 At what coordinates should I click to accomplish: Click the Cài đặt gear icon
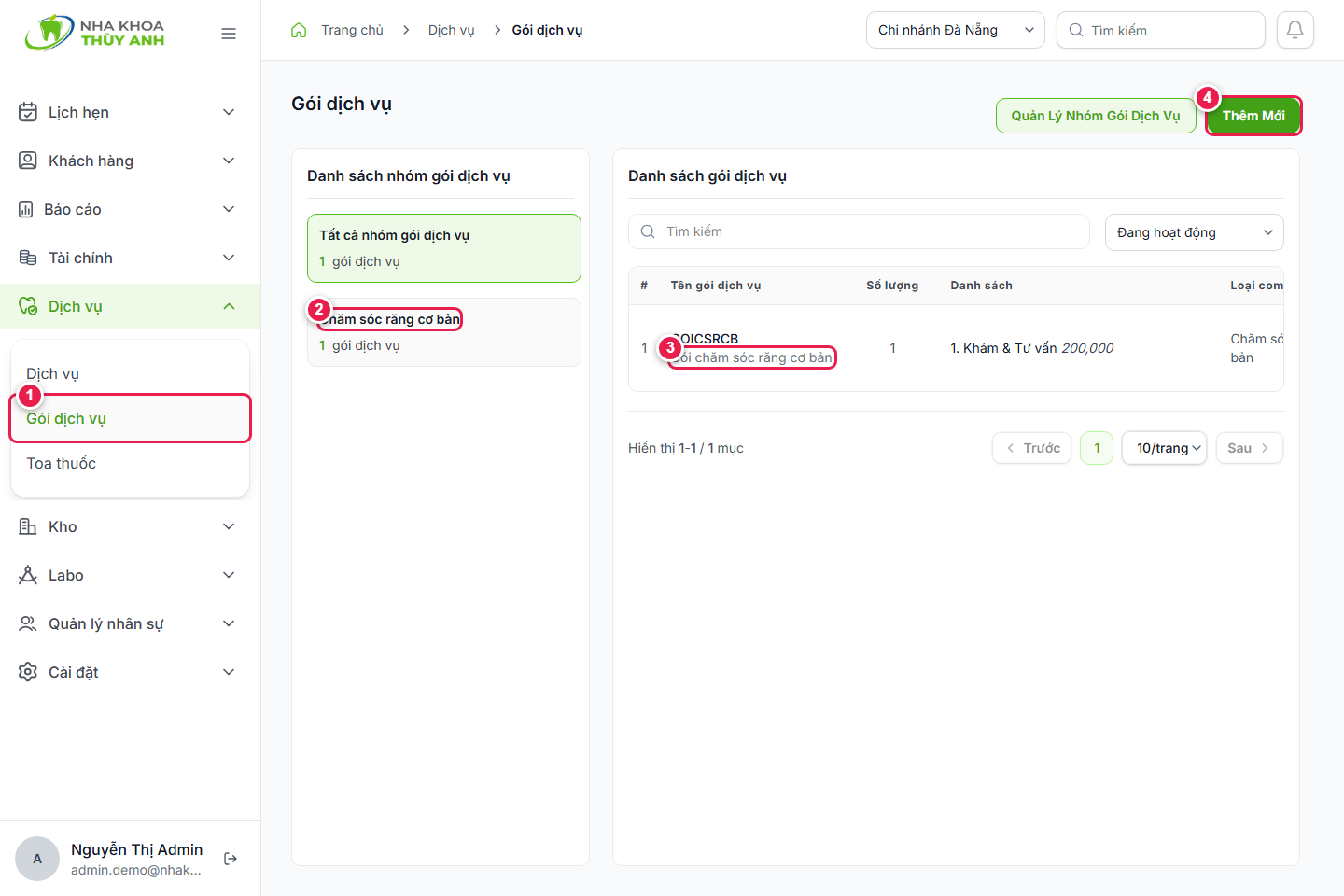pos(28,672)
